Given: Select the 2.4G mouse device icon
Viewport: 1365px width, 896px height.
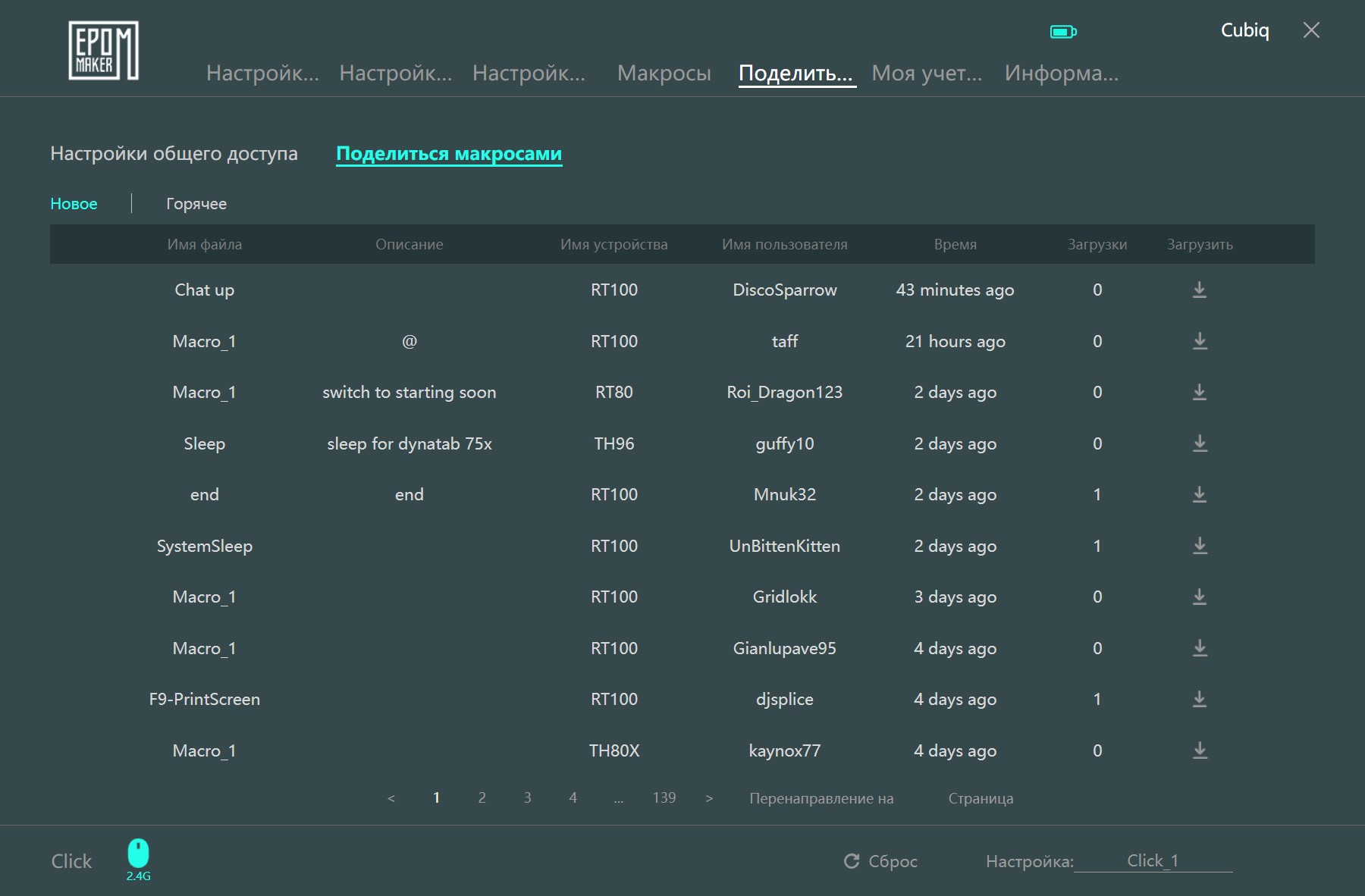Looking at the screenshot, I should click(138, 853).
